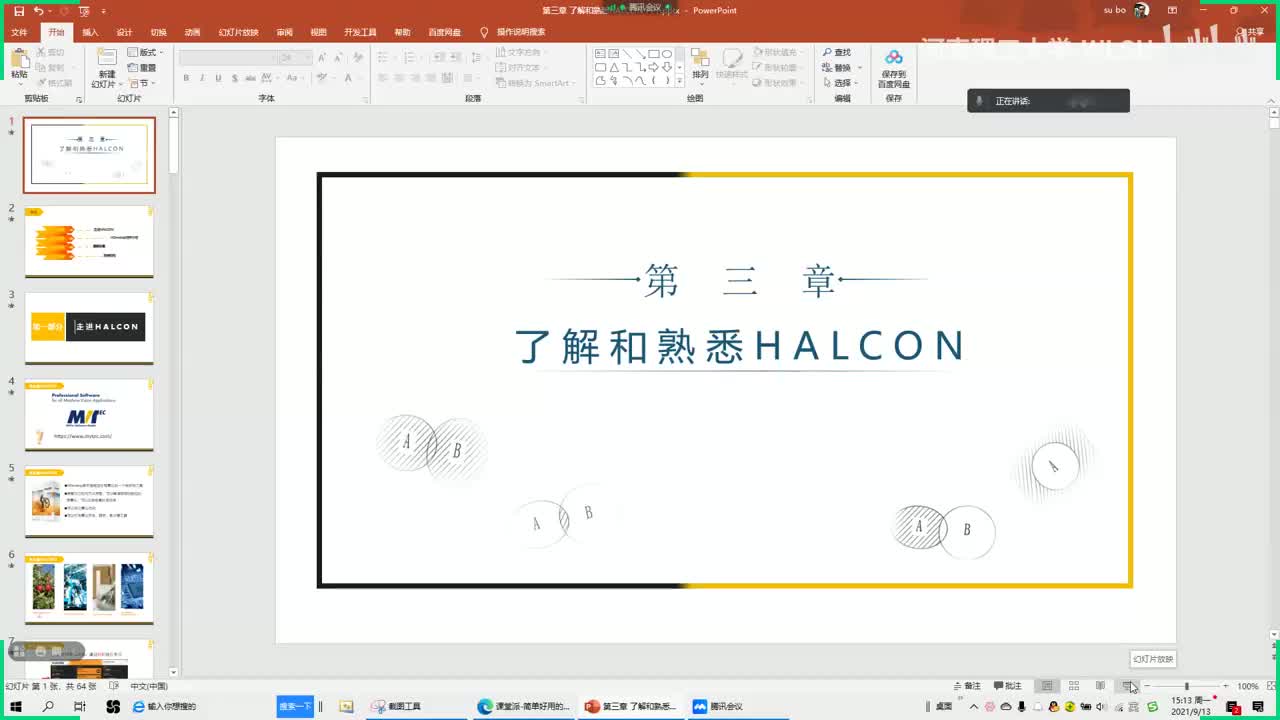This screenshot has width=1280, height=720.
Task: Click the 操作说明搜索 lightbulb search
Action: click(x=513, y=32)
